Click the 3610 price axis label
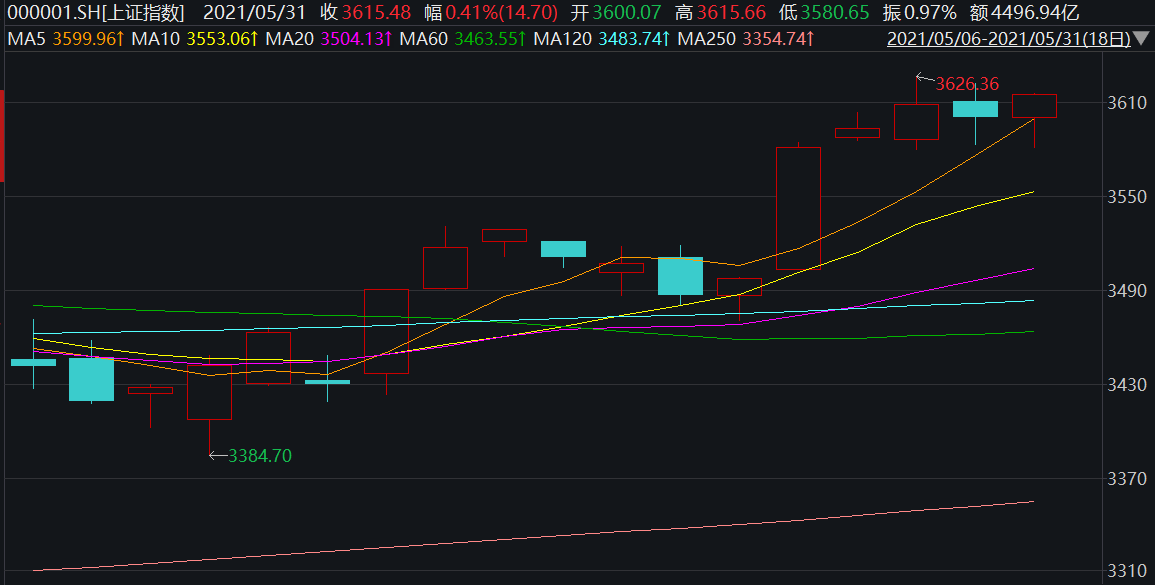 (1128, 102)
